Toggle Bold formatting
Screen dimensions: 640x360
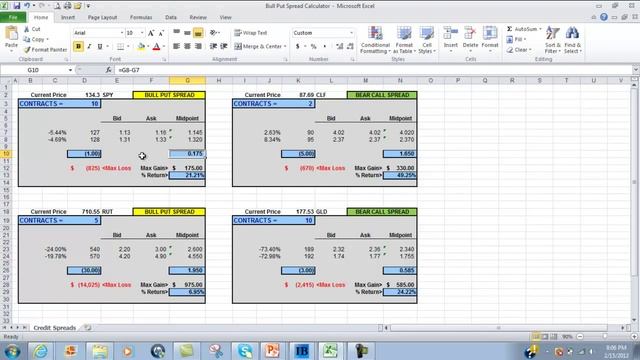pyautogui.click(x=78, y=47)
